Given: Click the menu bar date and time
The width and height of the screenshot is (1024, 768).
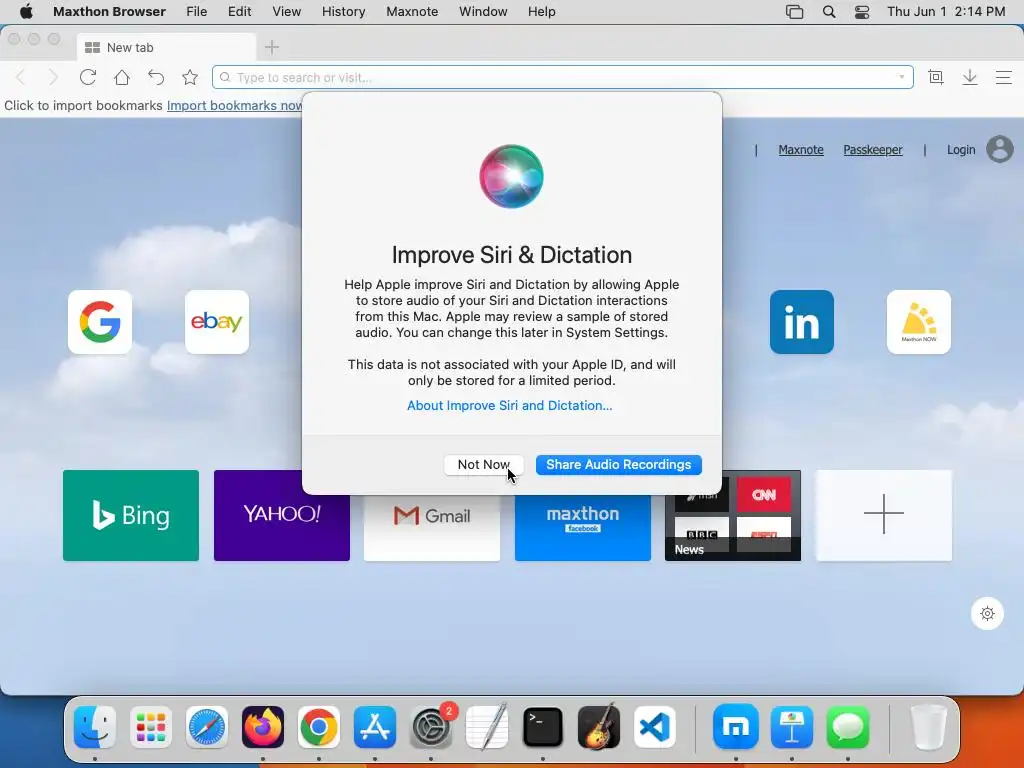Looking at the screenshot, I should (946, 12).
